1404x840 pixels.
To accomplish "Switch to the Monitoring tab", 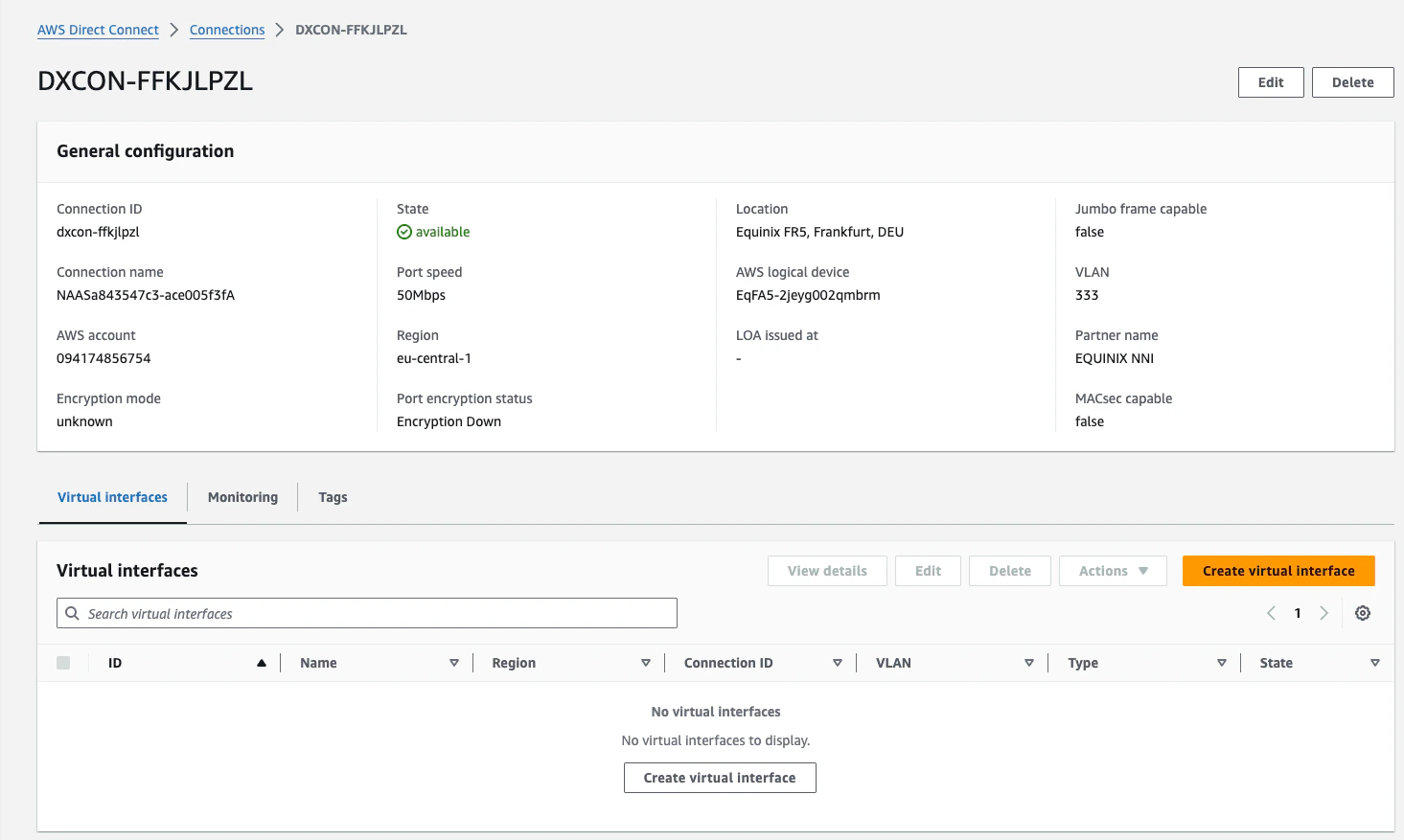I will [242, 497].
